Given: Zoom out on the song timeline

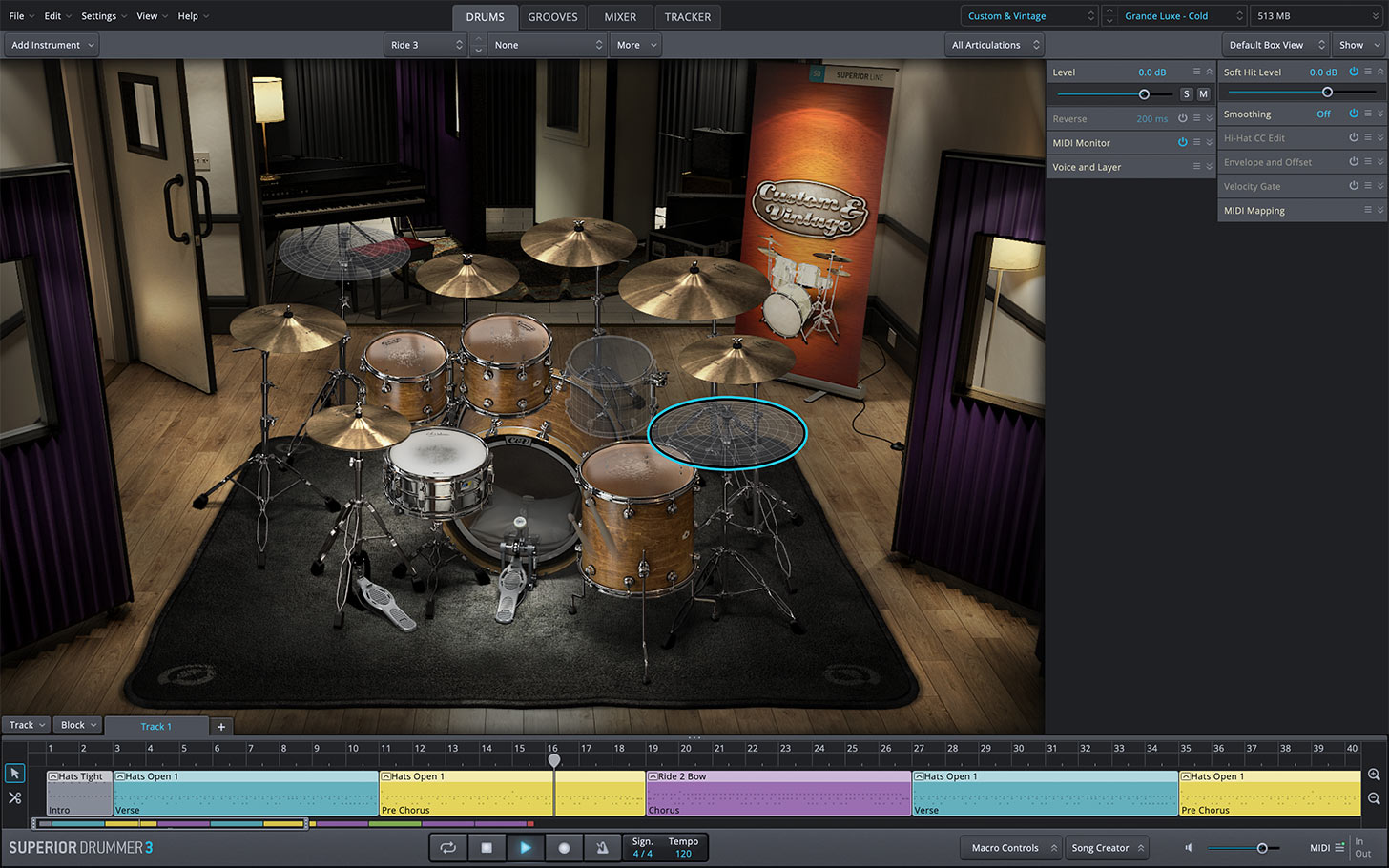Looking at the screenshot, I should [x=1374, y=798].
